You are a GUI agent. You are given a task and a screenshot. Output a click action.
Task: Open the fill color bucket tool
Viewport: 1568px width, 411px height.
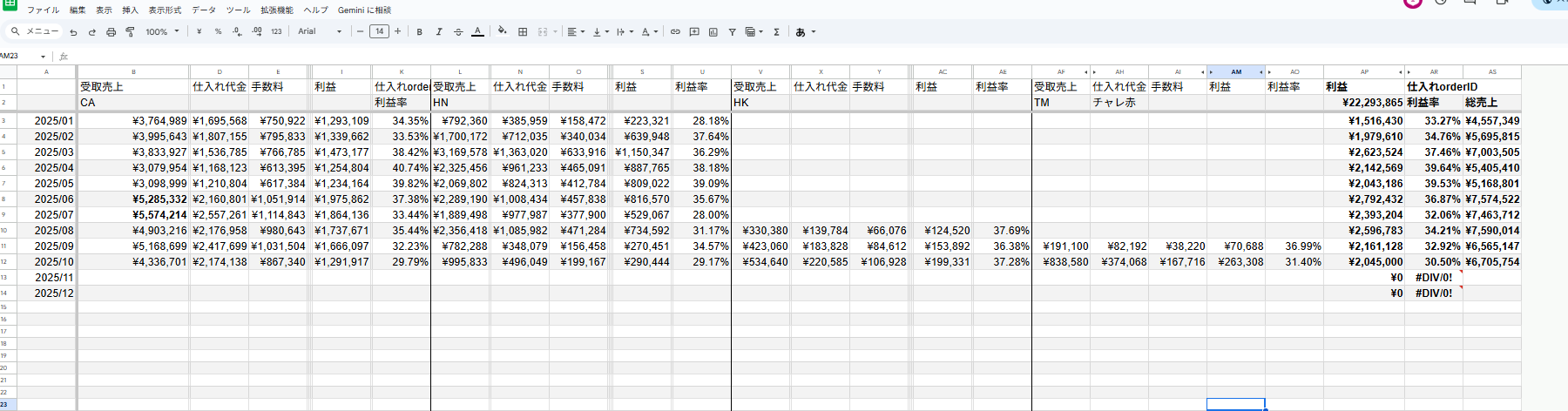pos(502,31)
